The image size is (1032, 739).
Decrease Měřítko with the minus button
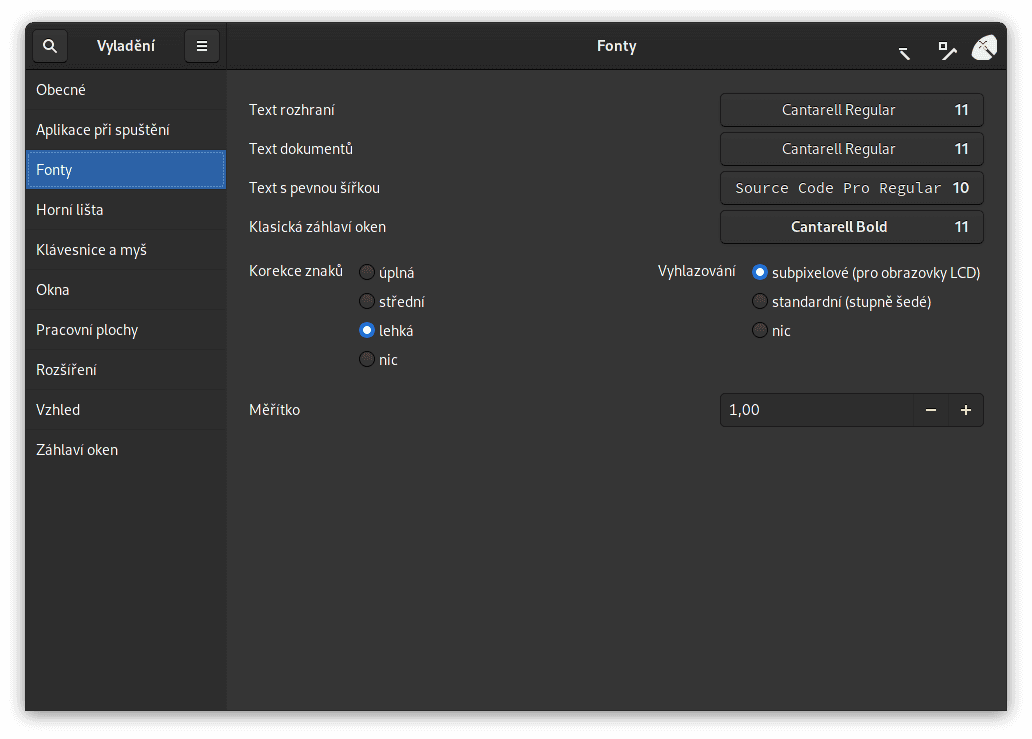931,410
